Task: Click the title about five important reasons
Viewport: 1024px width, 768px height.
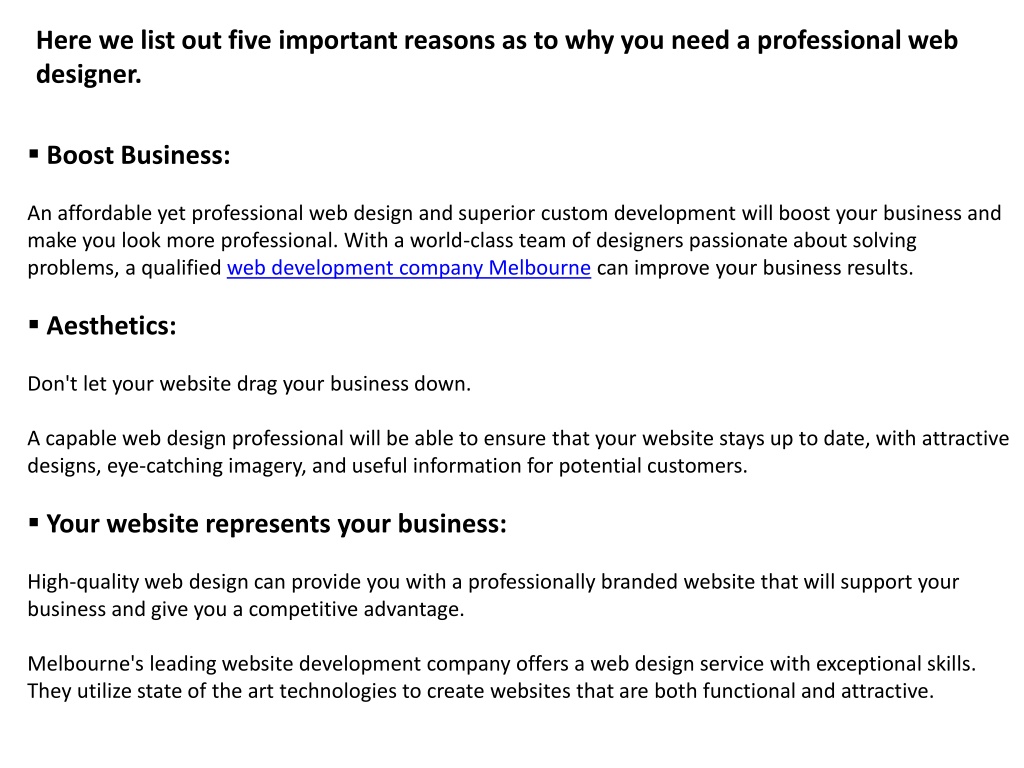Action: pyautogui.click(x=496, y=57)
